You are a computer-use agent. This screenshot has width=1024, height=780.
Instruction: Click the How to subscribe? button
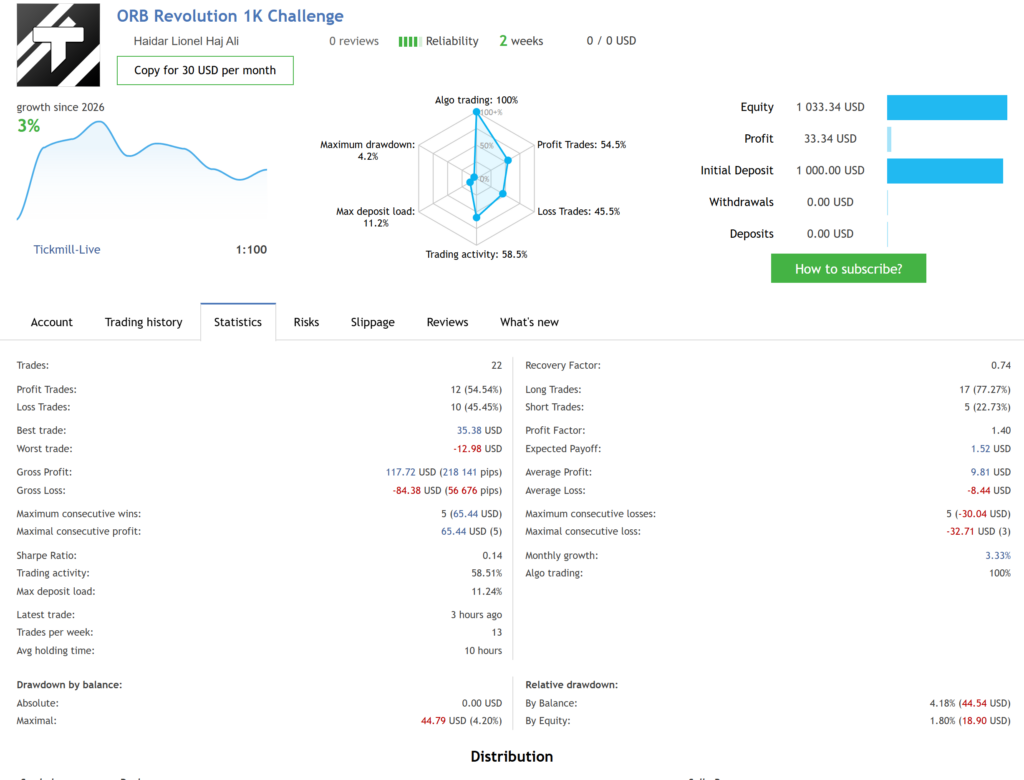pos(848,268)
